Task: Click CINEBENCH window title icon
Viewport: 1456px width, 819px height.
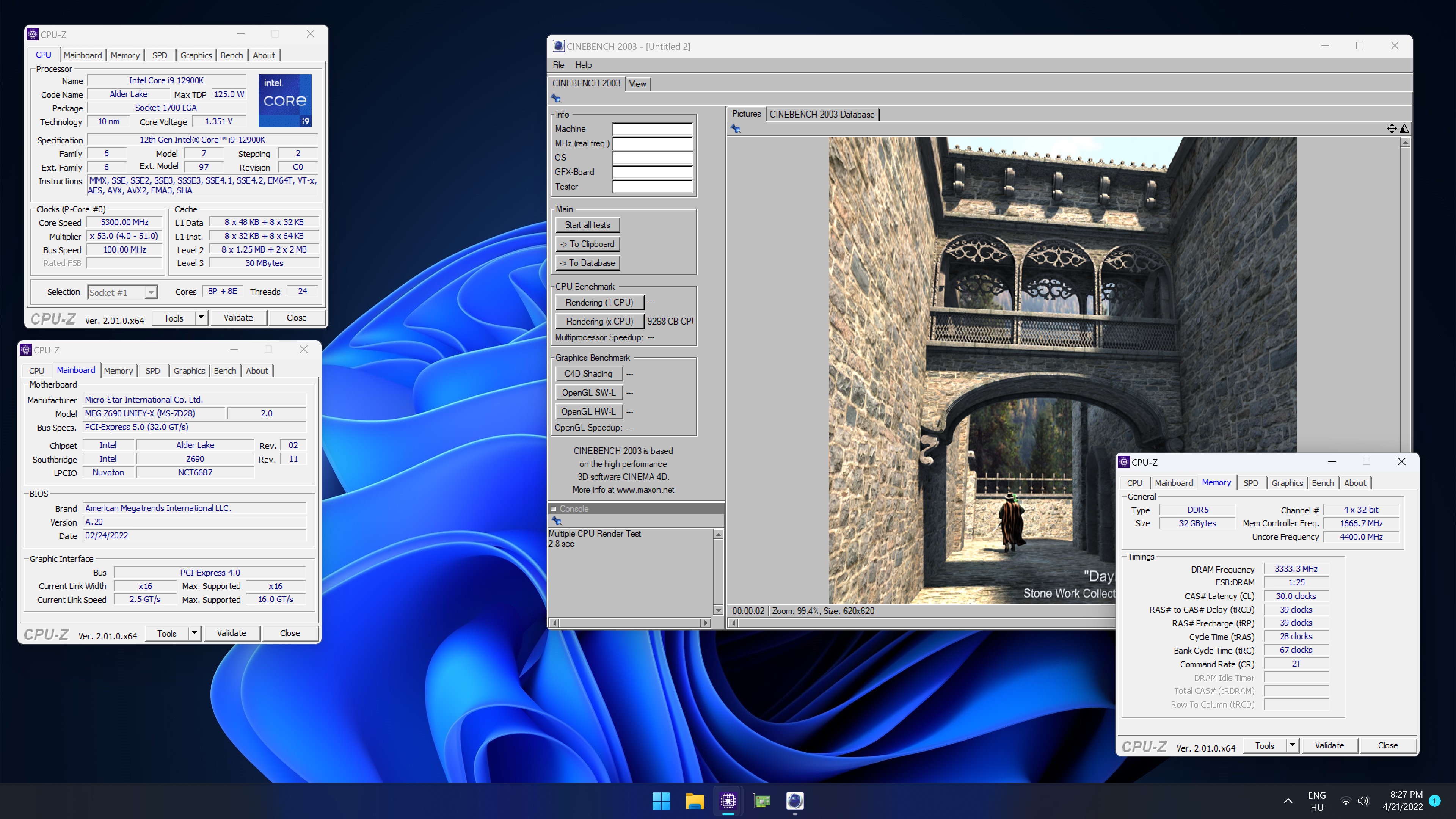Action: 559,46
